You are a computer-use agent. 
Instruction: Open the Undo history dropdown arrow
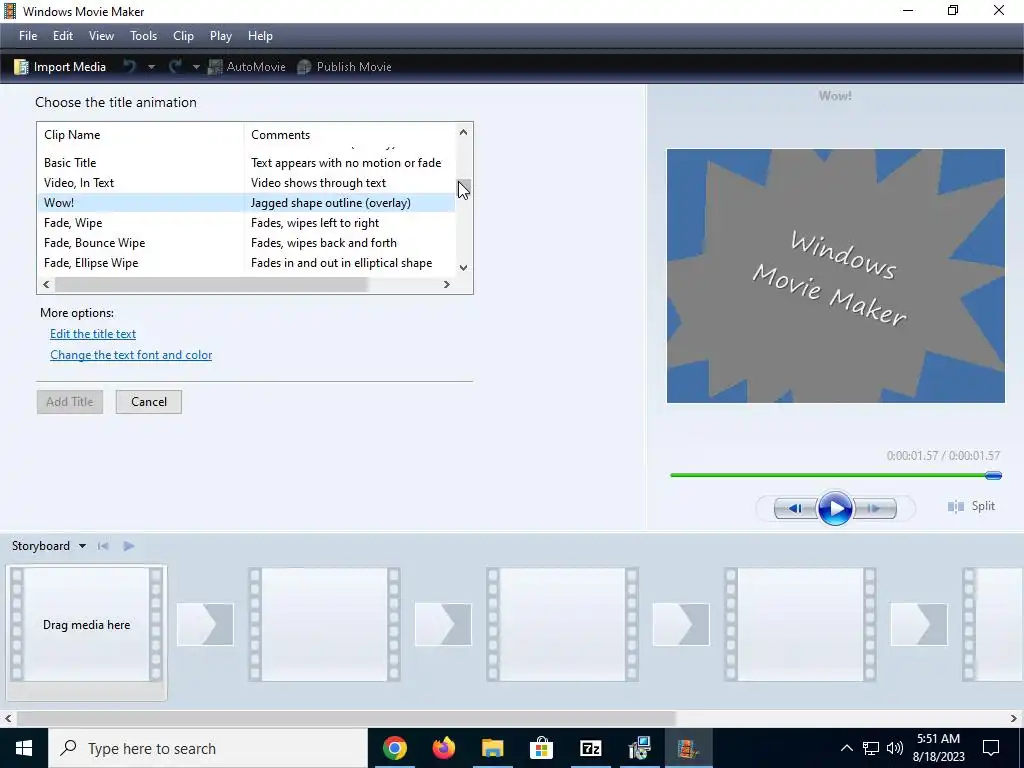click(152, 67)
